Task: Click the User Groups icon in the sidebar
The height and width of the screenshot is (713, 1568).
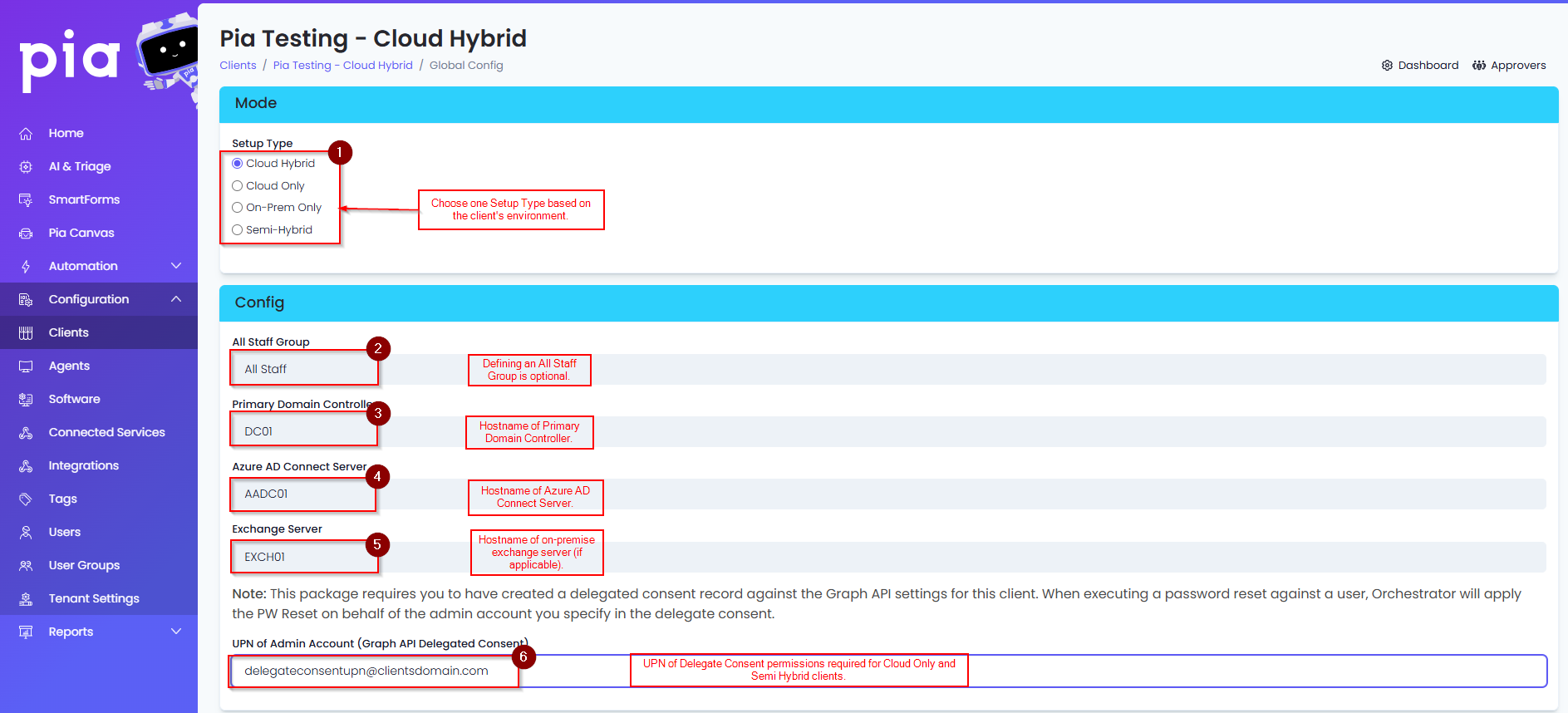Action: 26,565
